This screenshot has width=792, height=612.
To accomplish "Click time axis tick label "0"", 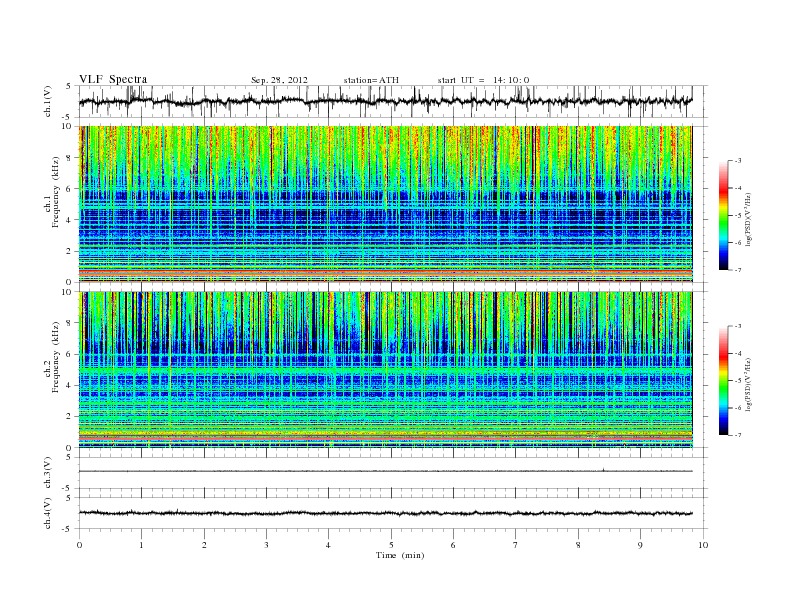I will point(79,545).
